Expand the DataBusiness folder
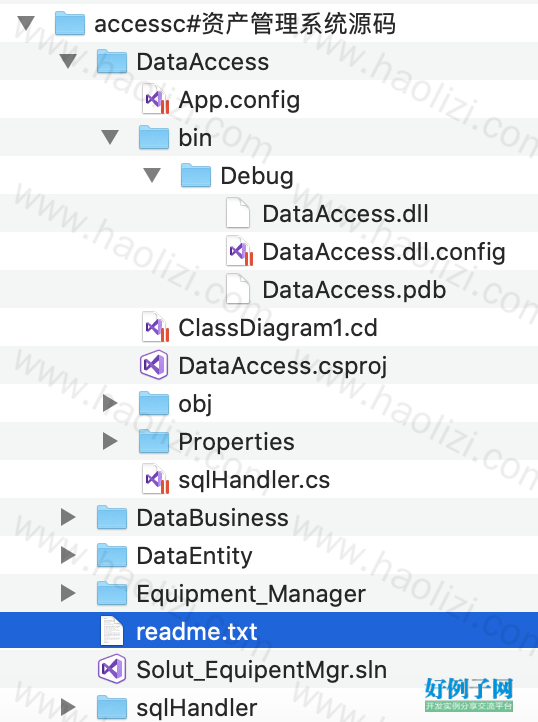Image resolution: width=538 pixels, height=722 pixels. point(68,517)
